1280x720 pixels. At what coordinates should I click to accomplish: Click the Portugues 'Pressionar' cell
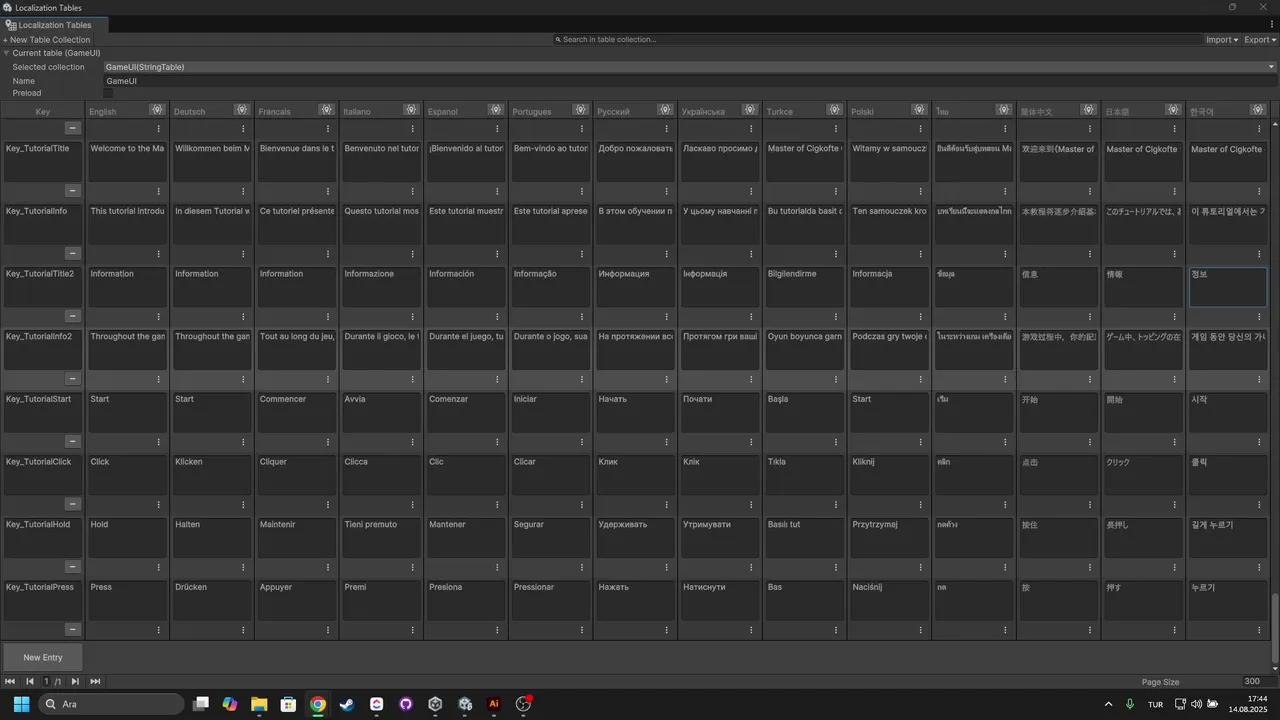click(x=550, y=600)
